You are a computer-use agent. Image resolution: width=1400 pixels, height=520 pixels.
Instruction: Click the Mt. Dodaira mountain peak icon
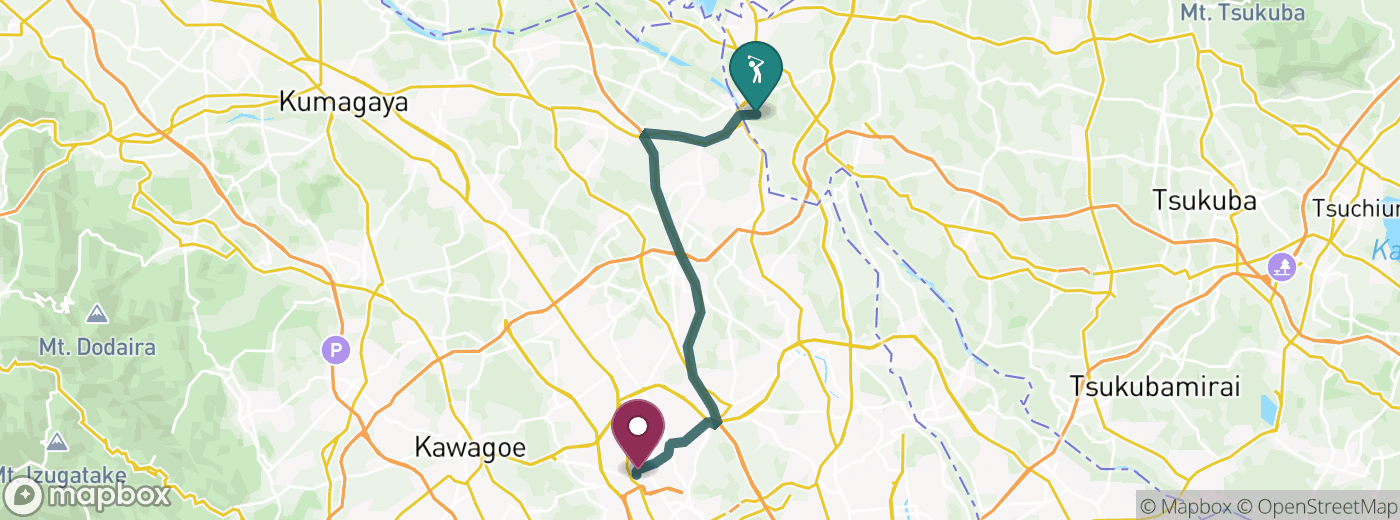pos(97,314)
